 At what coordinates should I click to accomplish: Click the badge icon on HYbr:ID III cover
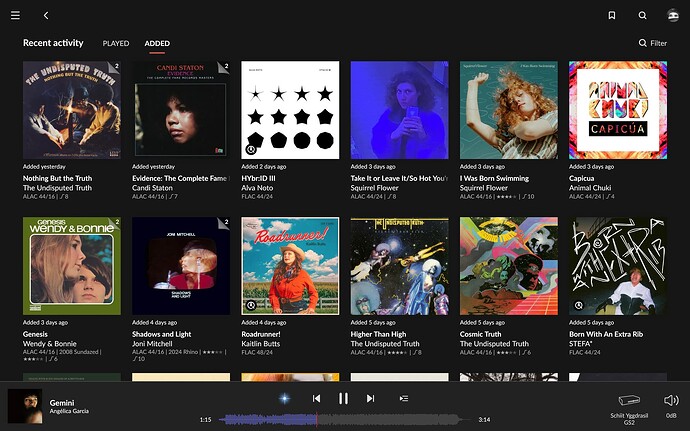(251, 150)
